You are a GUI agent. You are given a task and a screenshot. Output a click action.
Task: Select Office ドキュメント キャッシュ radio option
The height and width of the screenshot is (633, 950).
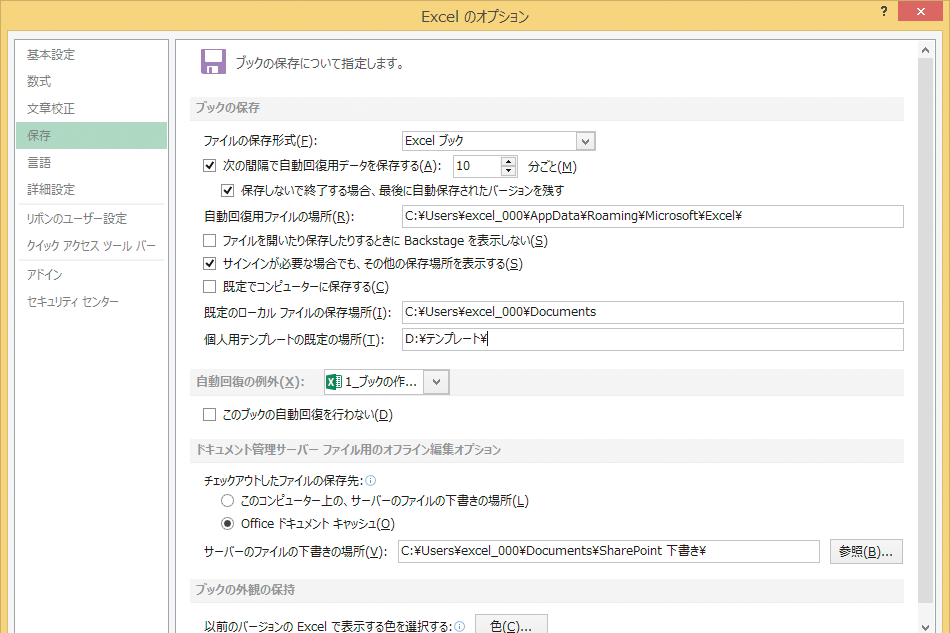pos(227,523)
